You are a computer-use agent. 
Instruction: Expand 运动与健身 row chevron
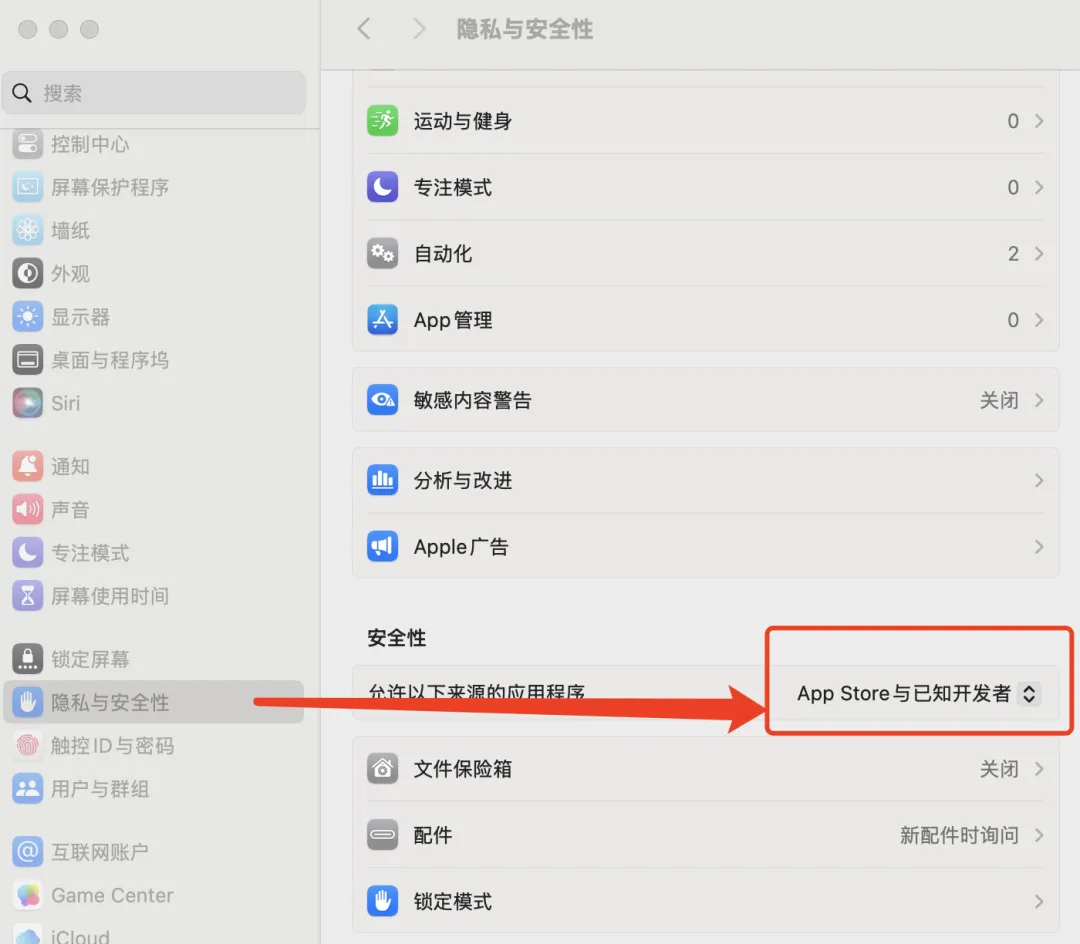(1039, 121)
